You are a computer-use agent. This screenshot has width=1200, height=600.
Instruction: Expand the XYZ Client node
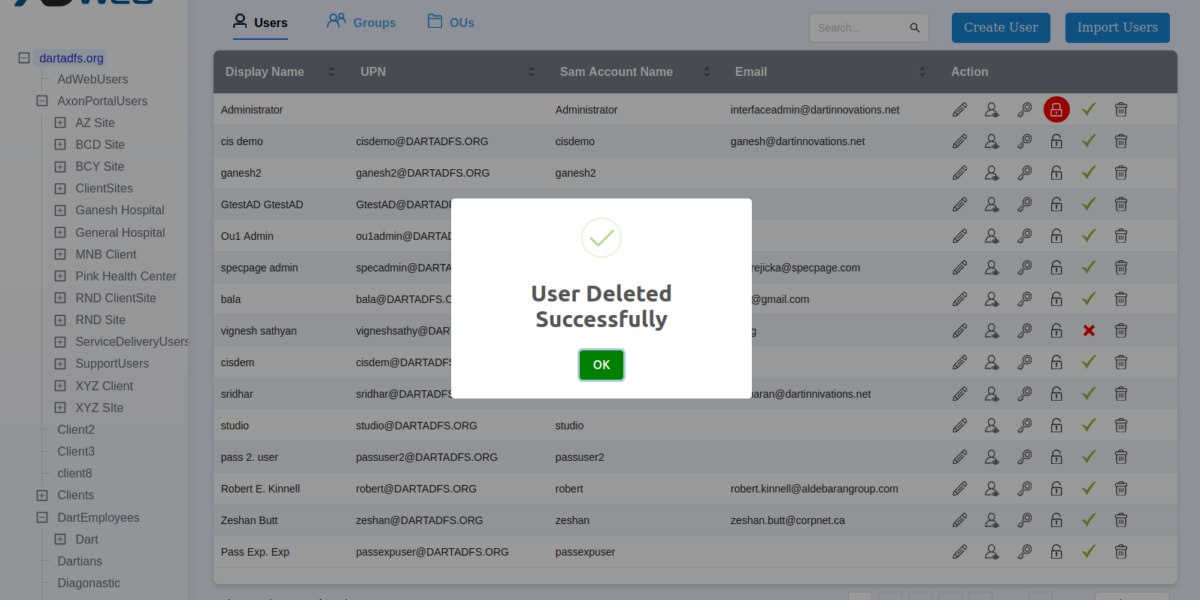click(59, 385)
